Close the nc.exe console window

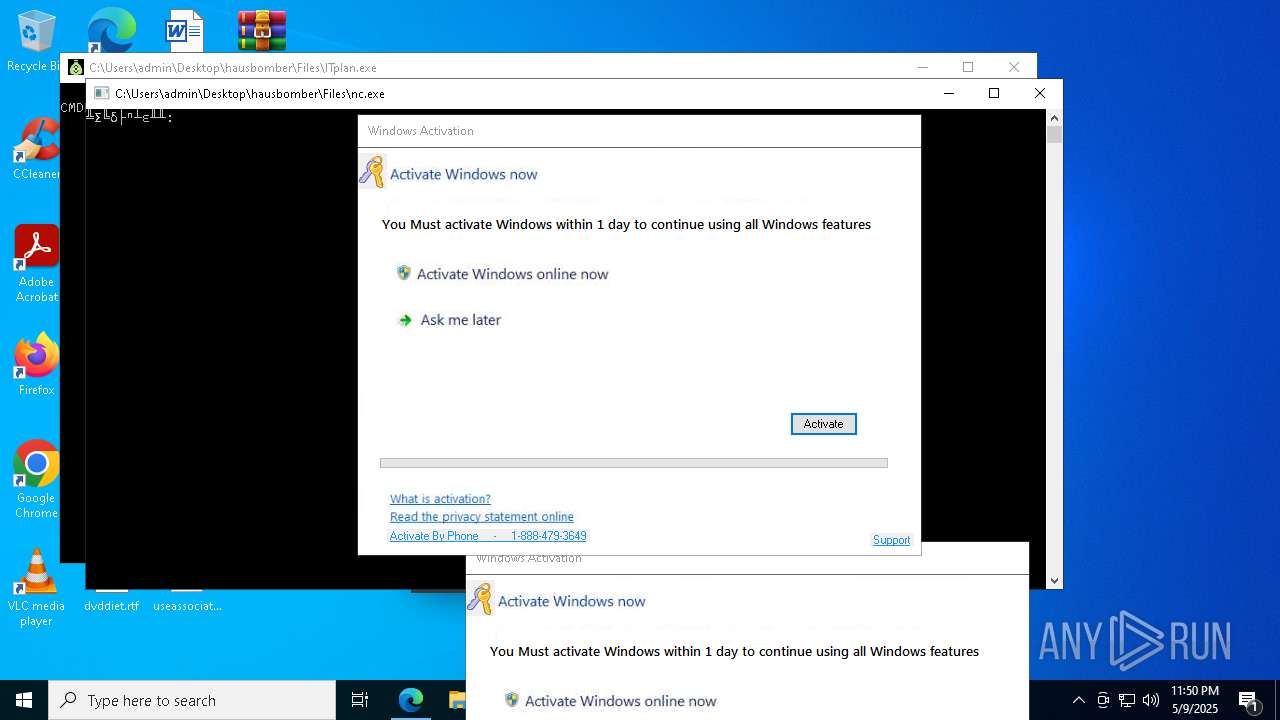(1040, 93)
